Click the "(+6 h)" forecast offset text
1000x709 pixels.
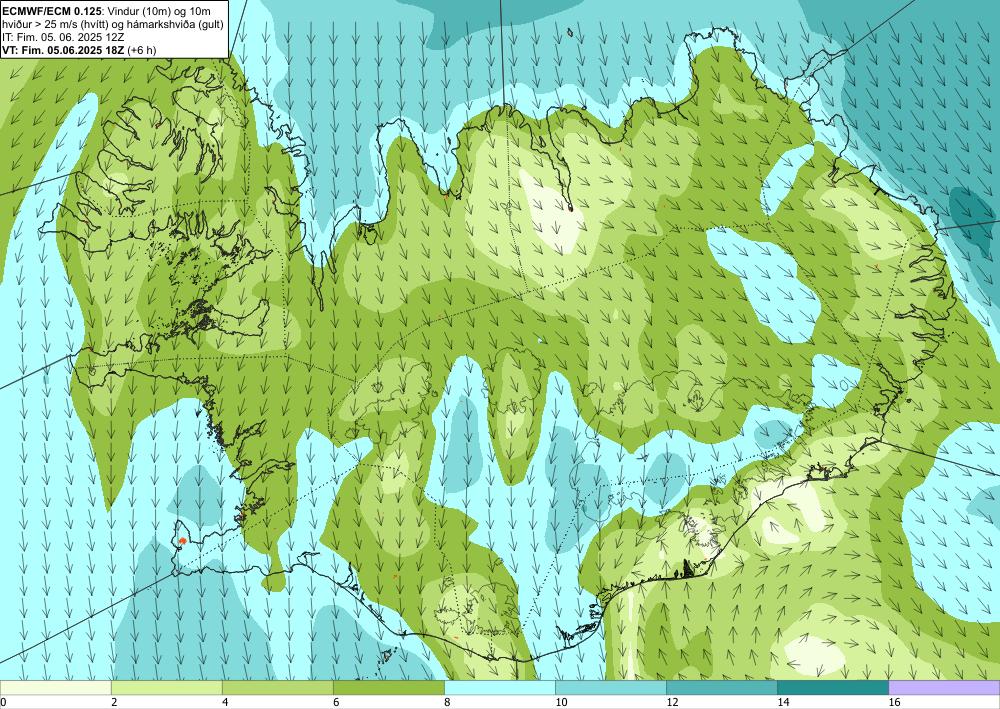[x=142, y=50]
